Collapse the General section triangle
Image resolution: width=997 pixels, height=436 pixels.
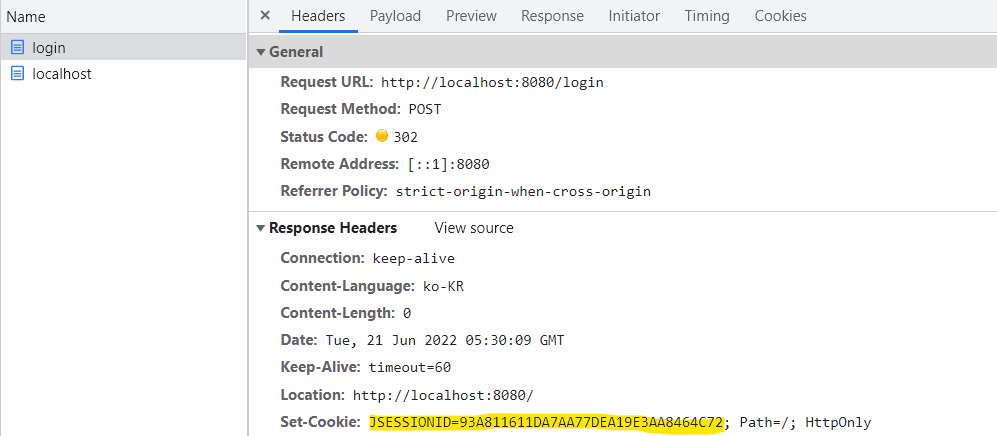261,52
